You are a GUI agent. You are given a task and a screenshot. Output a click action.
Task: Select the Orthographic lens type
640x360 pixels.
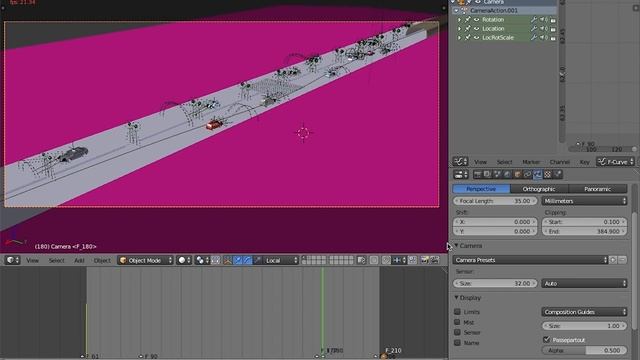539,189
